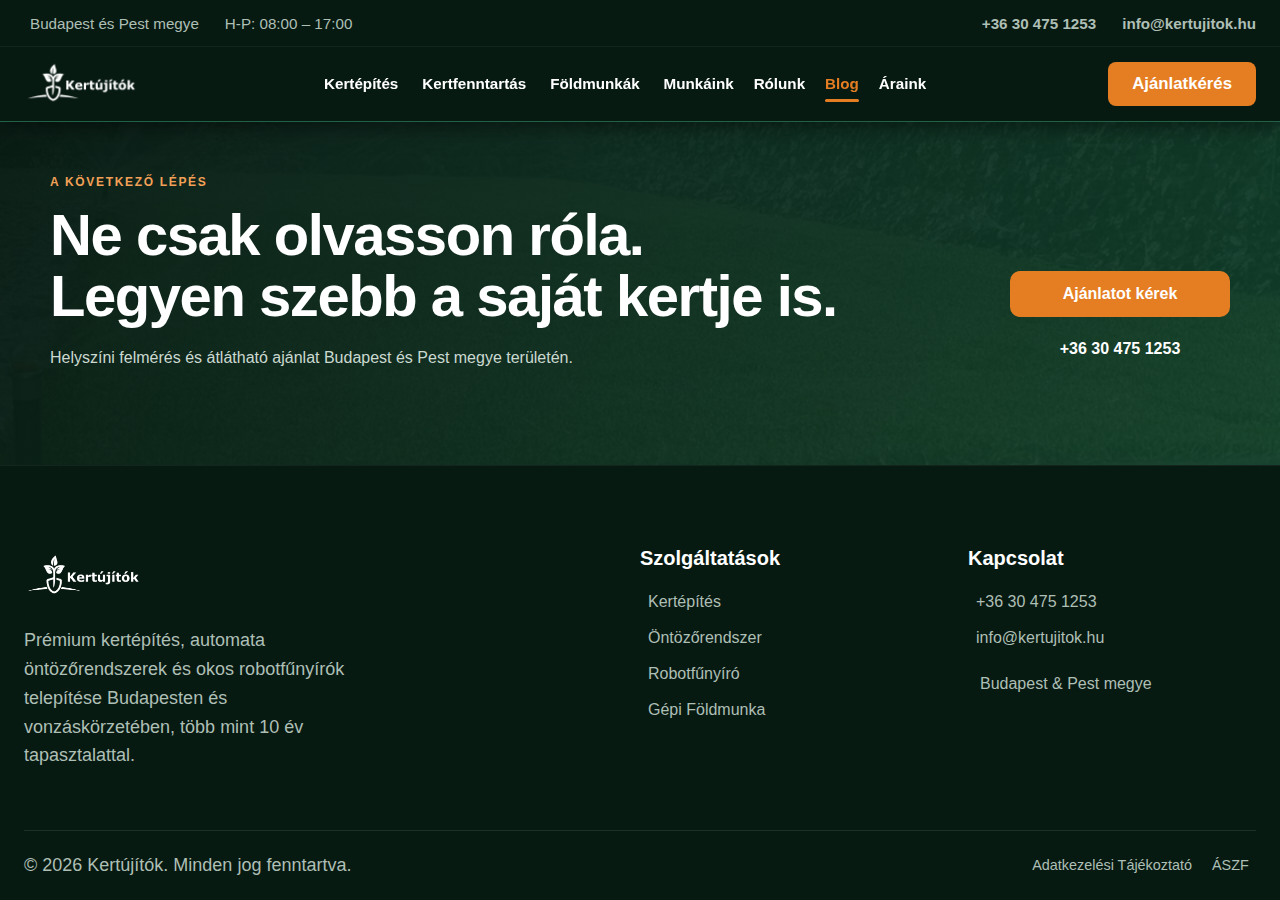Click the Kertújítók logo in the footer

pos(84,575)
